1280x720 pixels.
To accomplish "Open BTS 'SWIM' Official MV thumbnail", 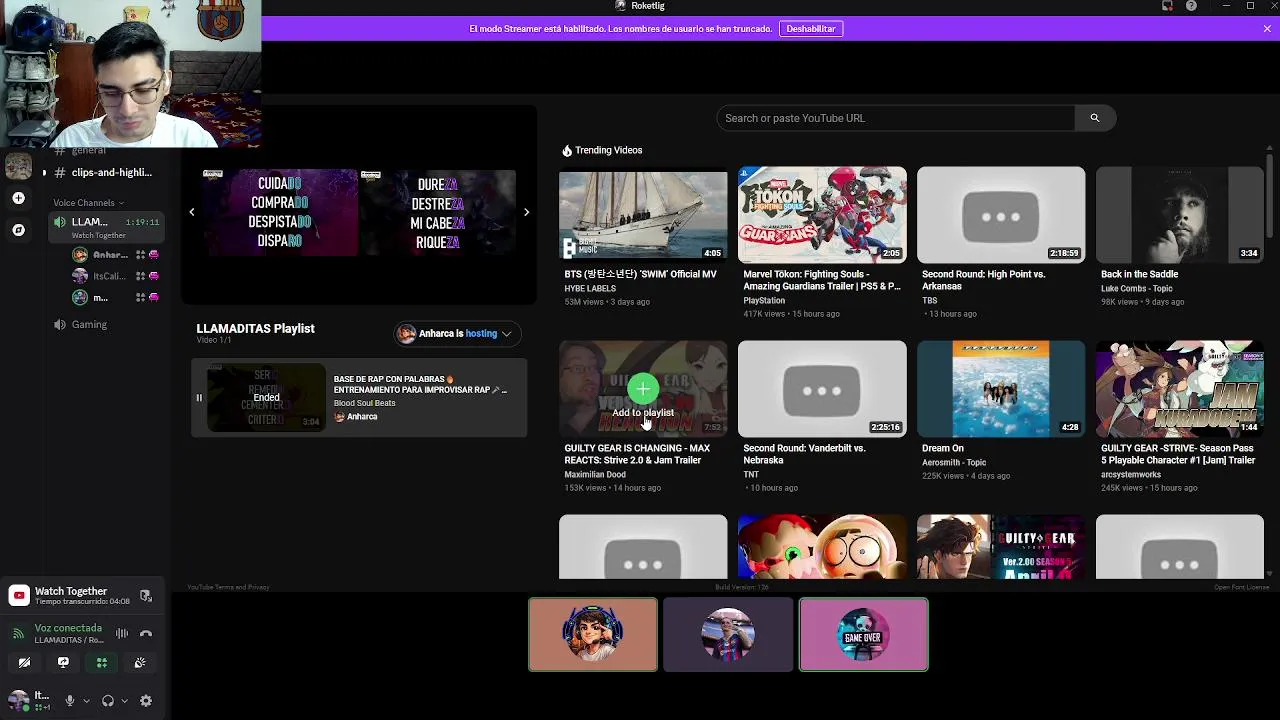I will tap(643, 214).
